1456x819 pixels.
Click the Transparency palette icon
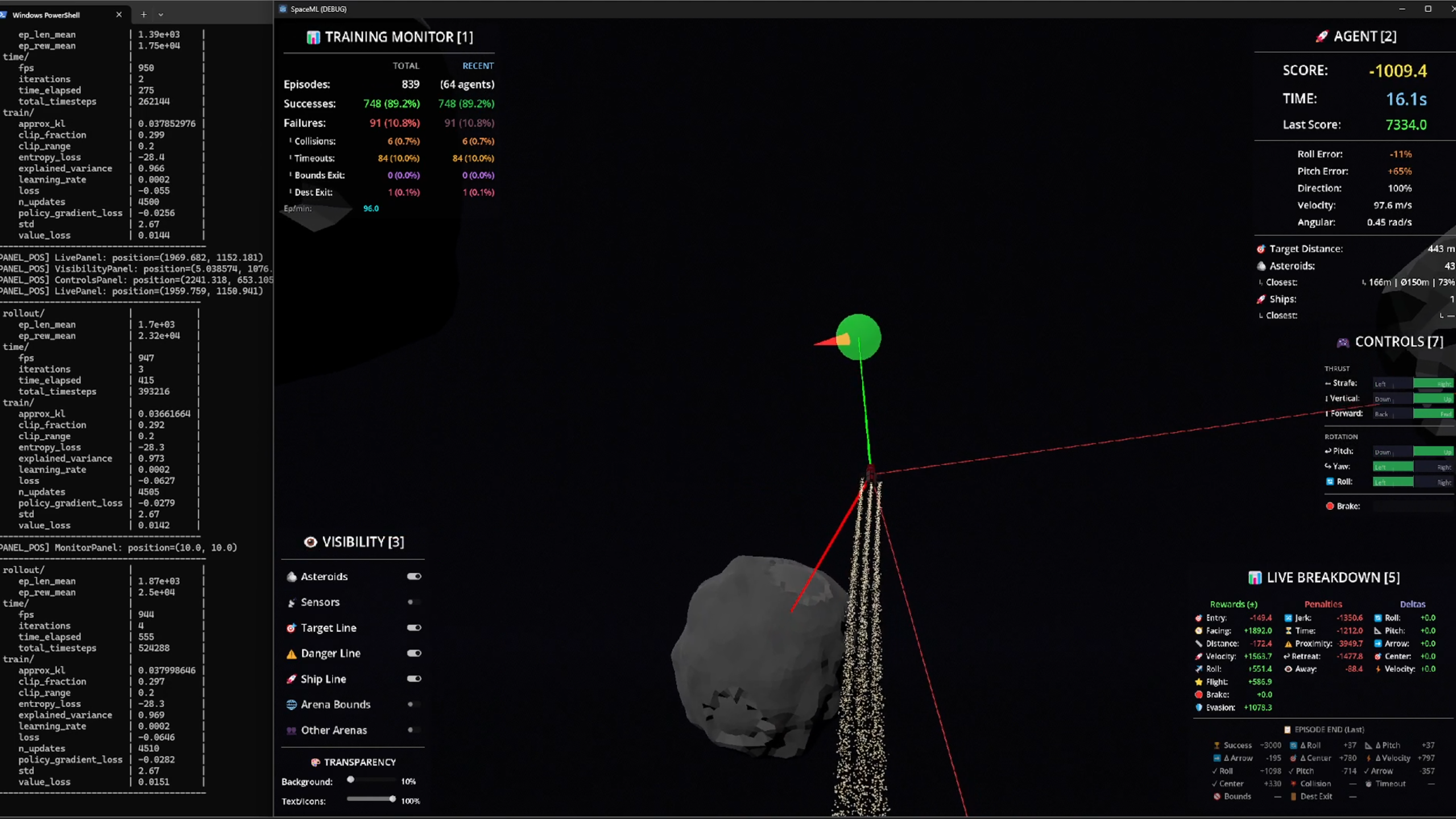[315, 762]
